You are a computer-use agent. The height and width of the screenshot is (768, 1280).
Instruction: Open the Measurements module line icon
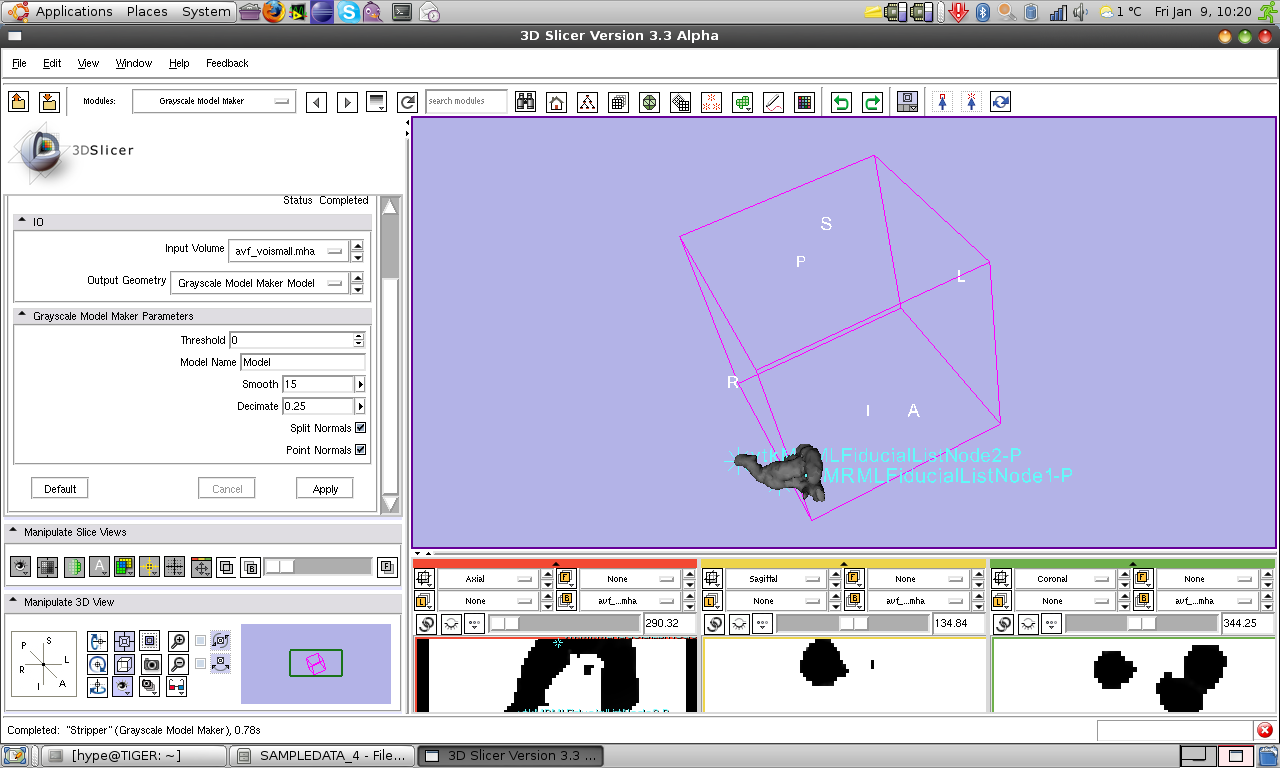click(x=773, y=102)
